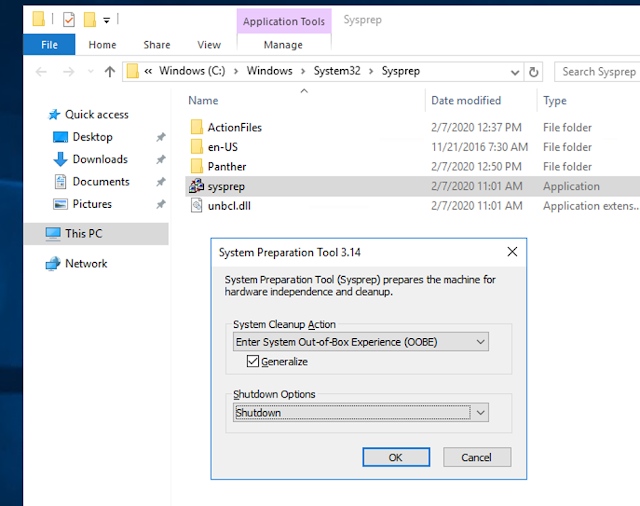Open Pictures in the navigation pane
The image size is (640, 506).
(92, 204)
